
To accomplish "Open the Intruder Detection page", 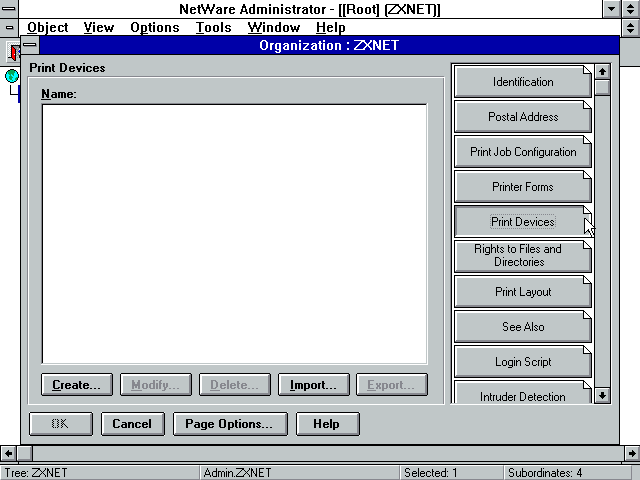I will point(522,393).
